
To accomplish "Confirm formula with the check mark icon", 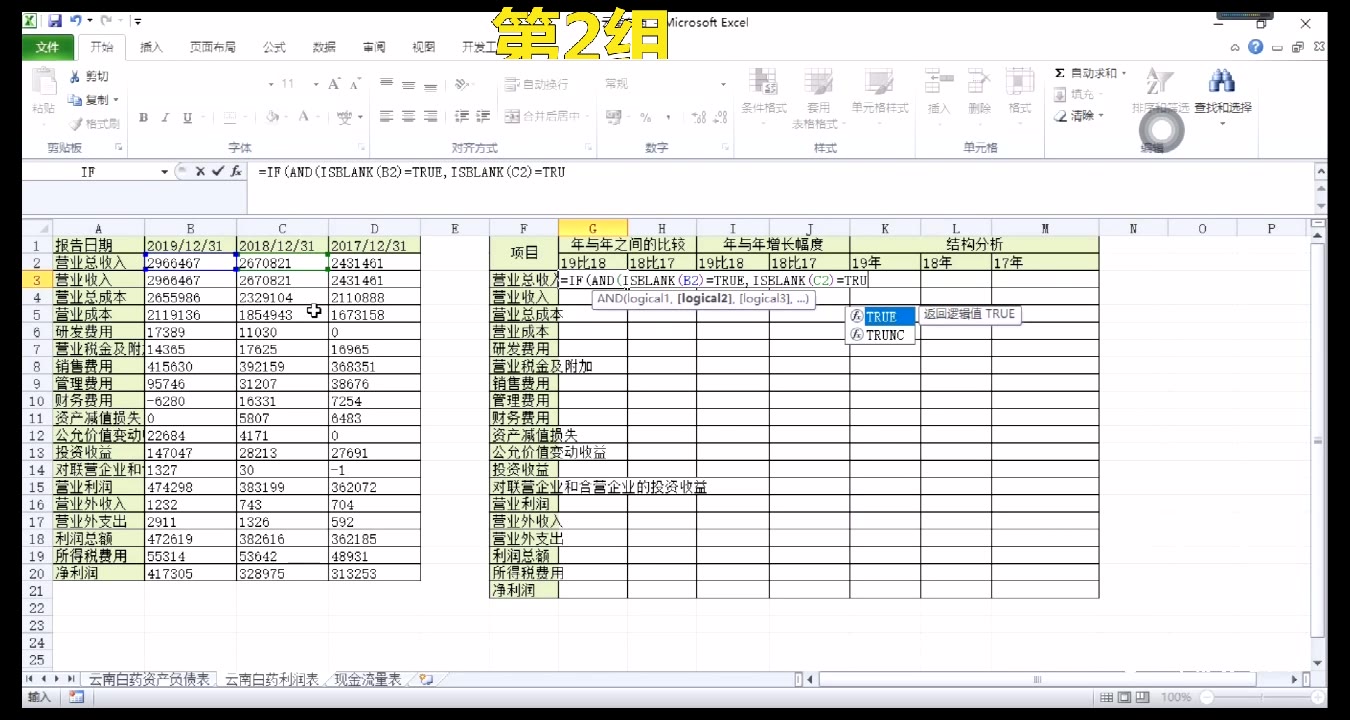I will coord(217,172).
